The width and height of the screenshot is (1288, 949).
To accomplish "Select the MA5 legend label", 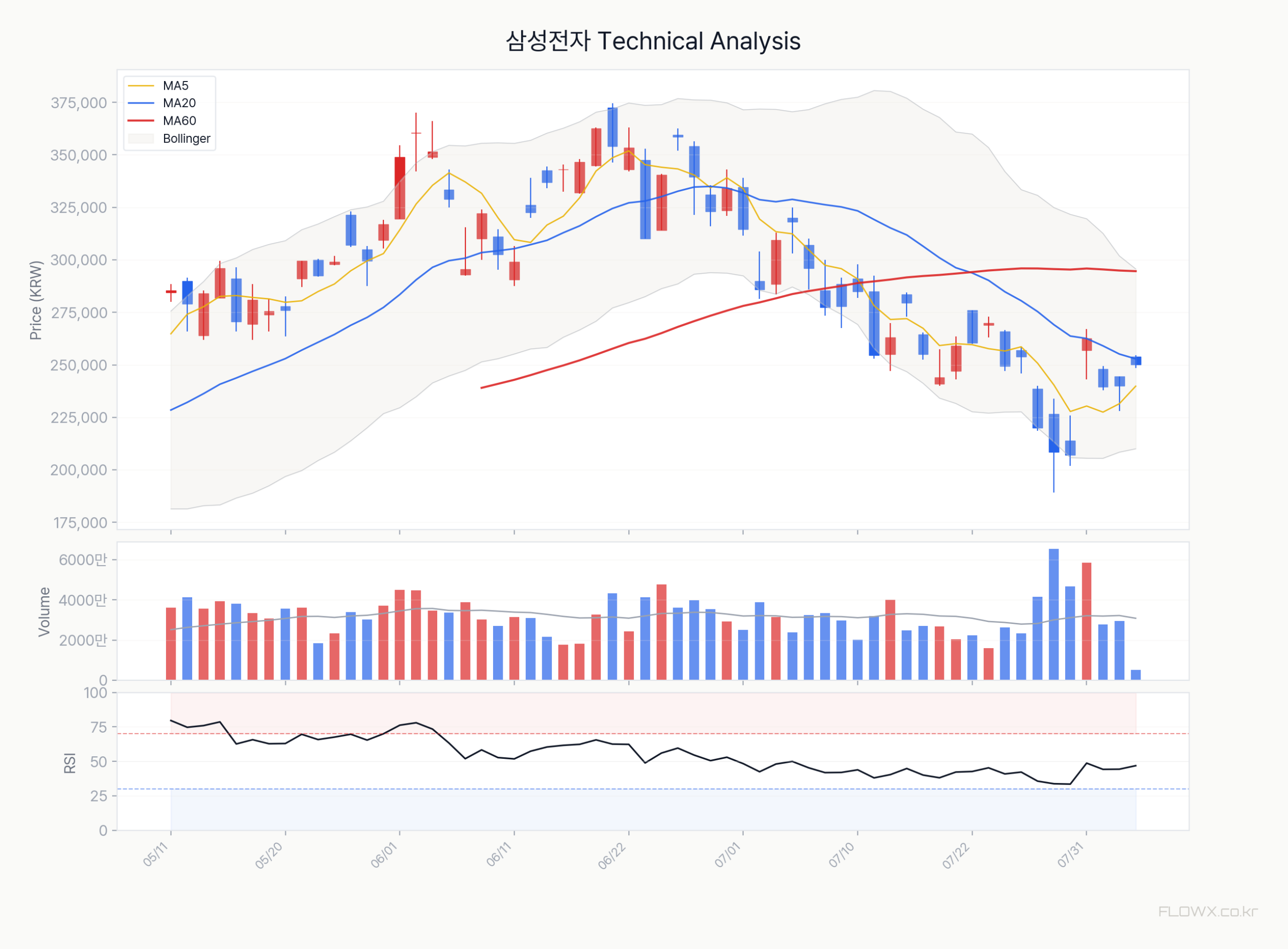I will (x=176, y=86).
